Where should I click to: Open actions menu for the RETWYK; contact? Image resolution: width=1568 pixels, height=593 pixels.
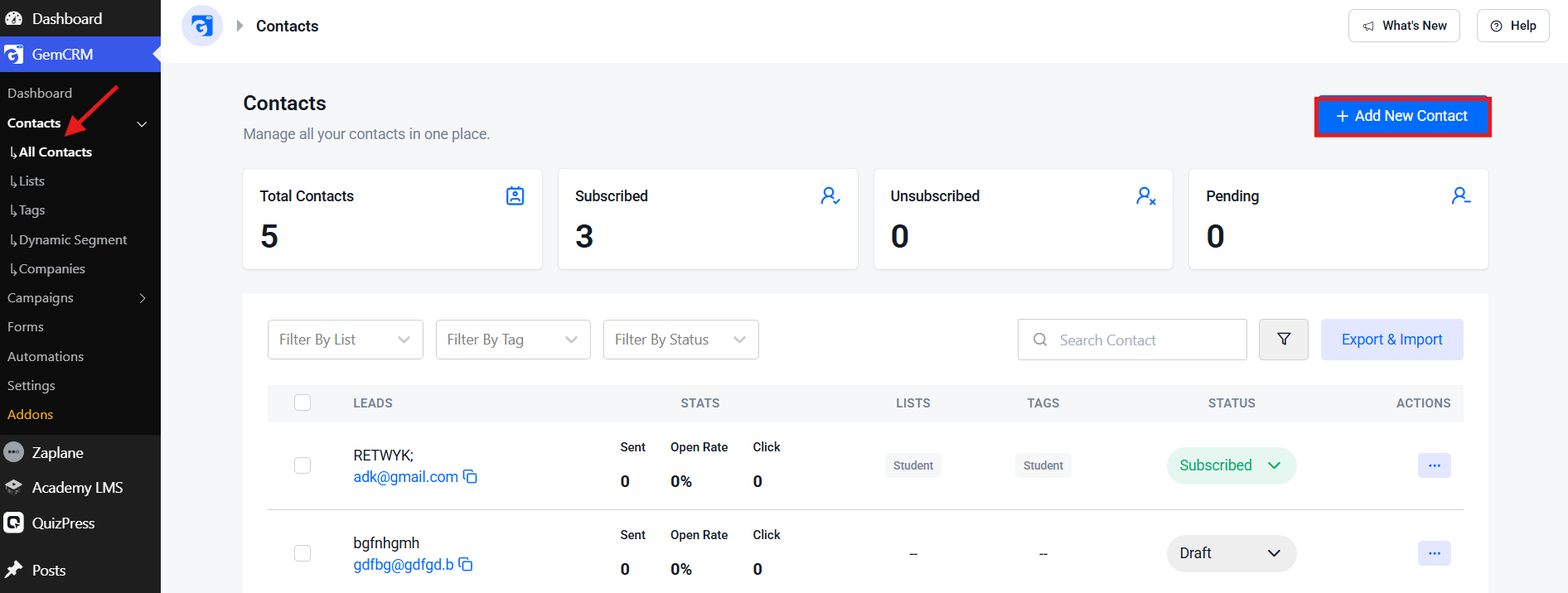pos(1435,465)
